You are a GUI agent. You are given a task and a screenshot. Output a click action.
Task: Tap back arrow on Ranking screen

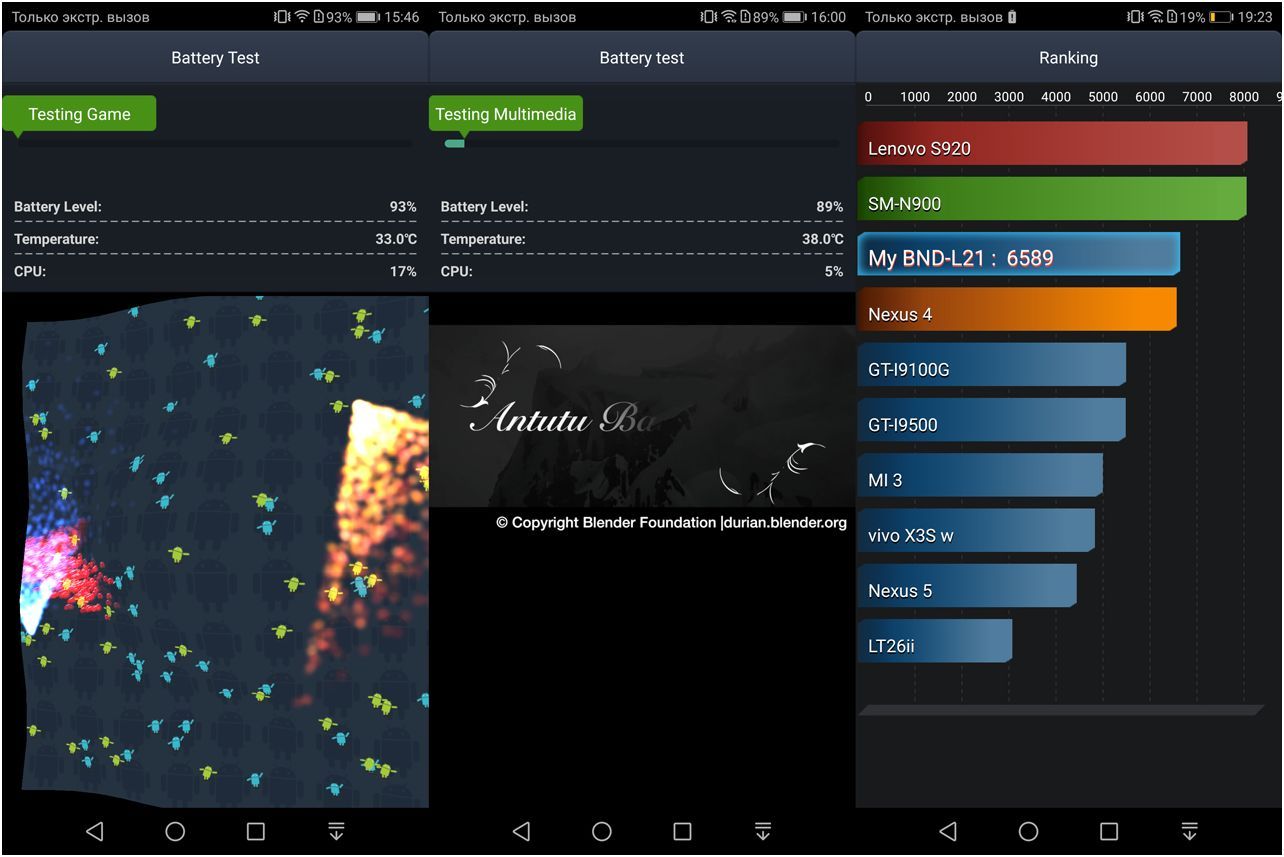tap(948, 831)
